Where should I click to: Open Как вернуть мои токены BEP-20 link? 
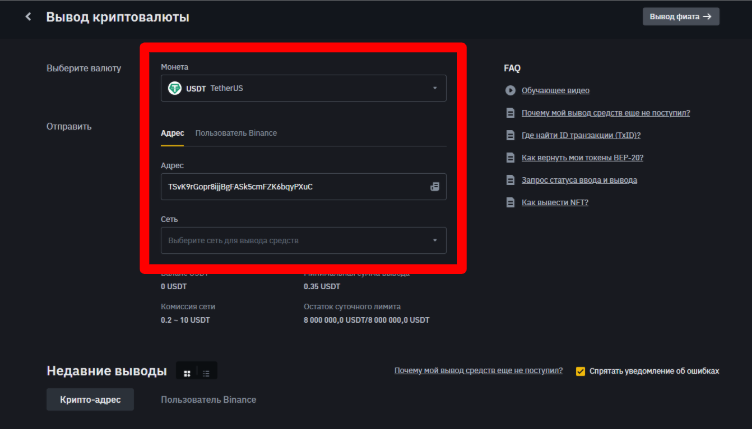pyautogui.click(x=582, y=158)
